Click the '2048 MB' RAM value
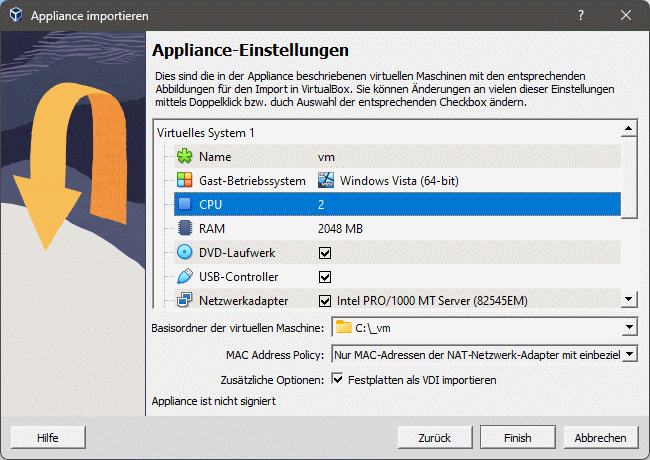 340,229
